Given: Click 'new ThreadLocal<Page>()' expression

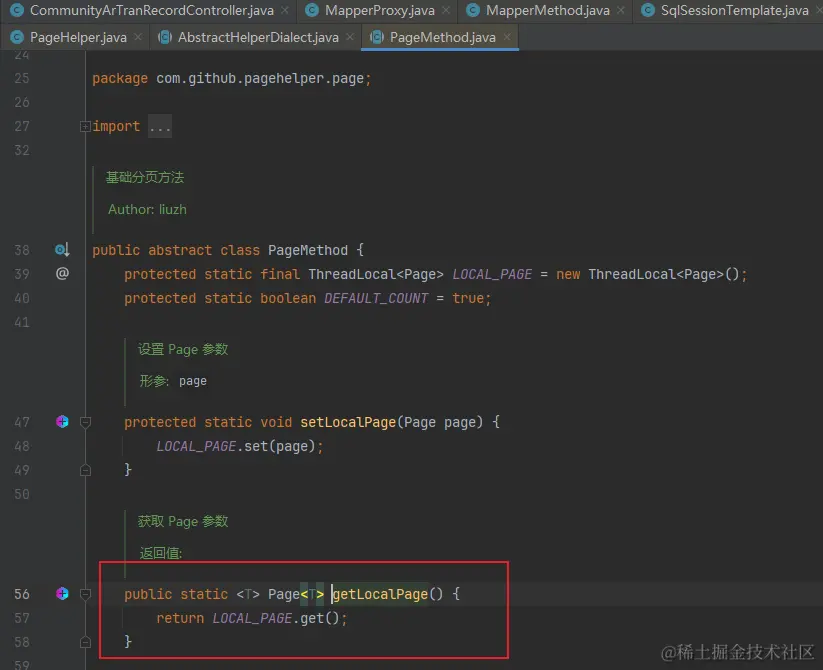Looking at the screenshot, I should 648,274.
